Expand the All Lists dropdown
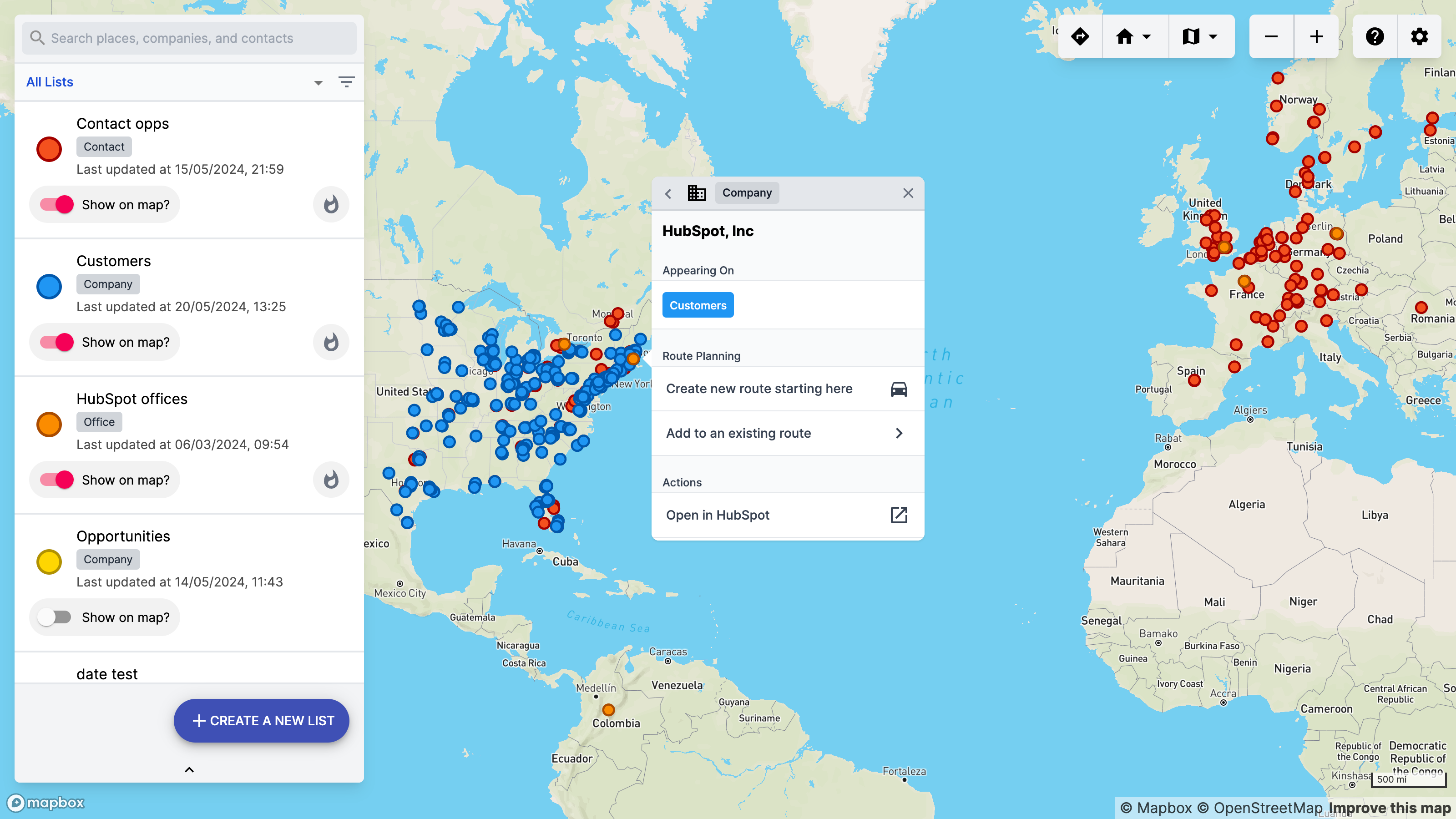This screenshot has height=819, width=1456. pos(318,82)
